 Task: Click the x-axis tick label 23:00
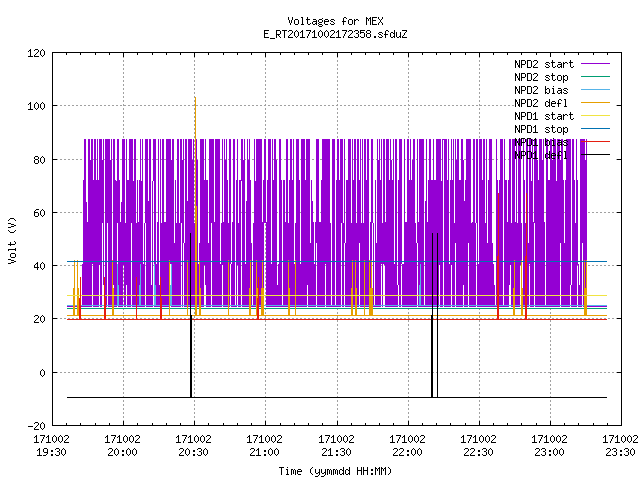click(x=549, y=452)
